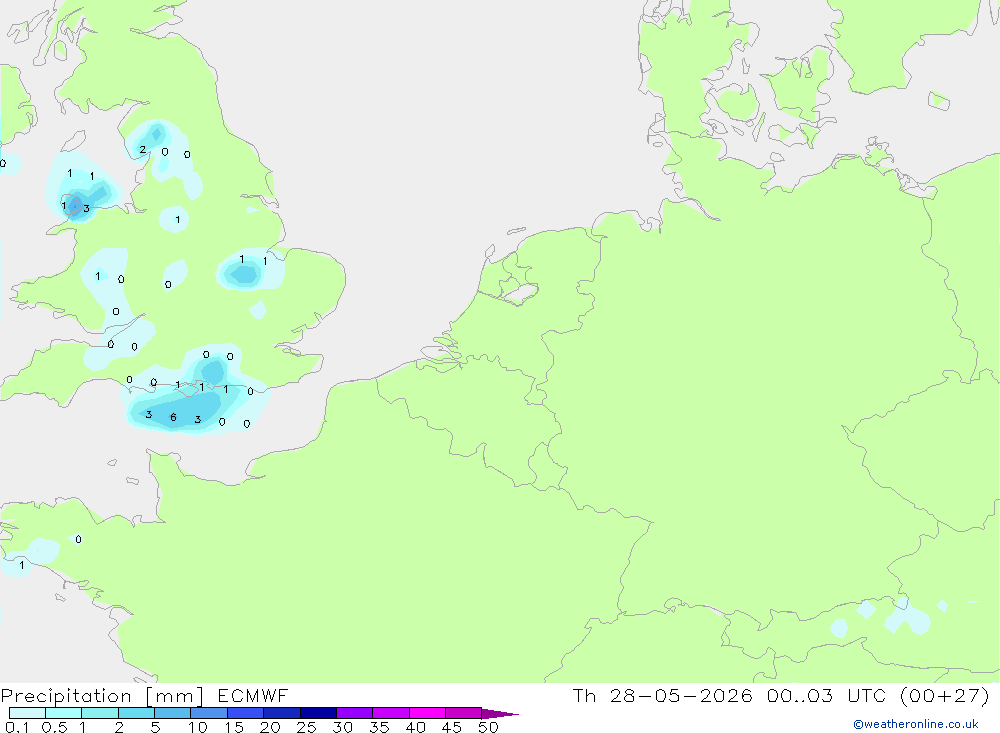Select the 20–25 mm dark blue swatch
The image size is (1000, 733).
(282, 713)
